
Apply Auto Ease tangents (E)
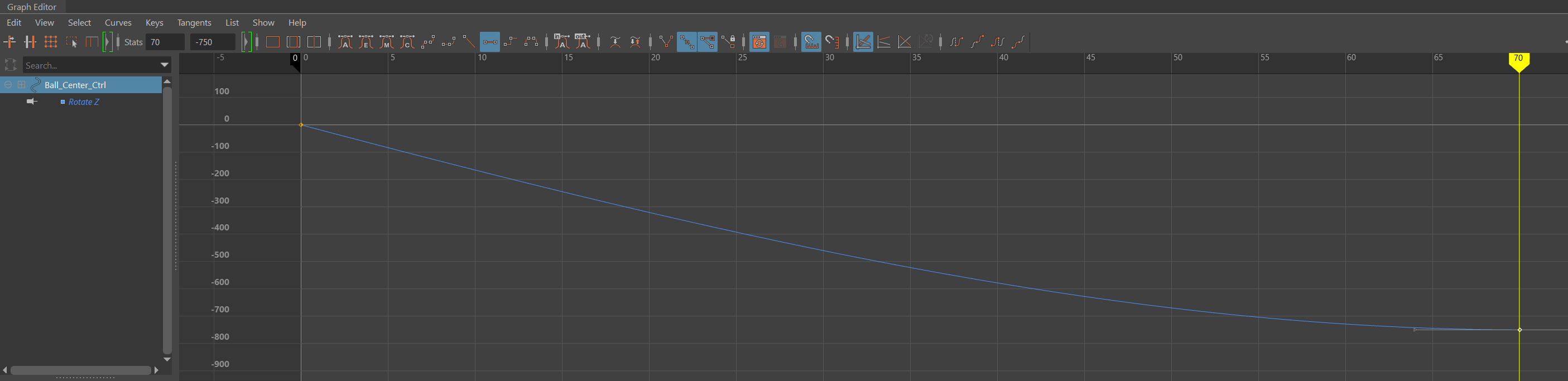pos(366,42)
